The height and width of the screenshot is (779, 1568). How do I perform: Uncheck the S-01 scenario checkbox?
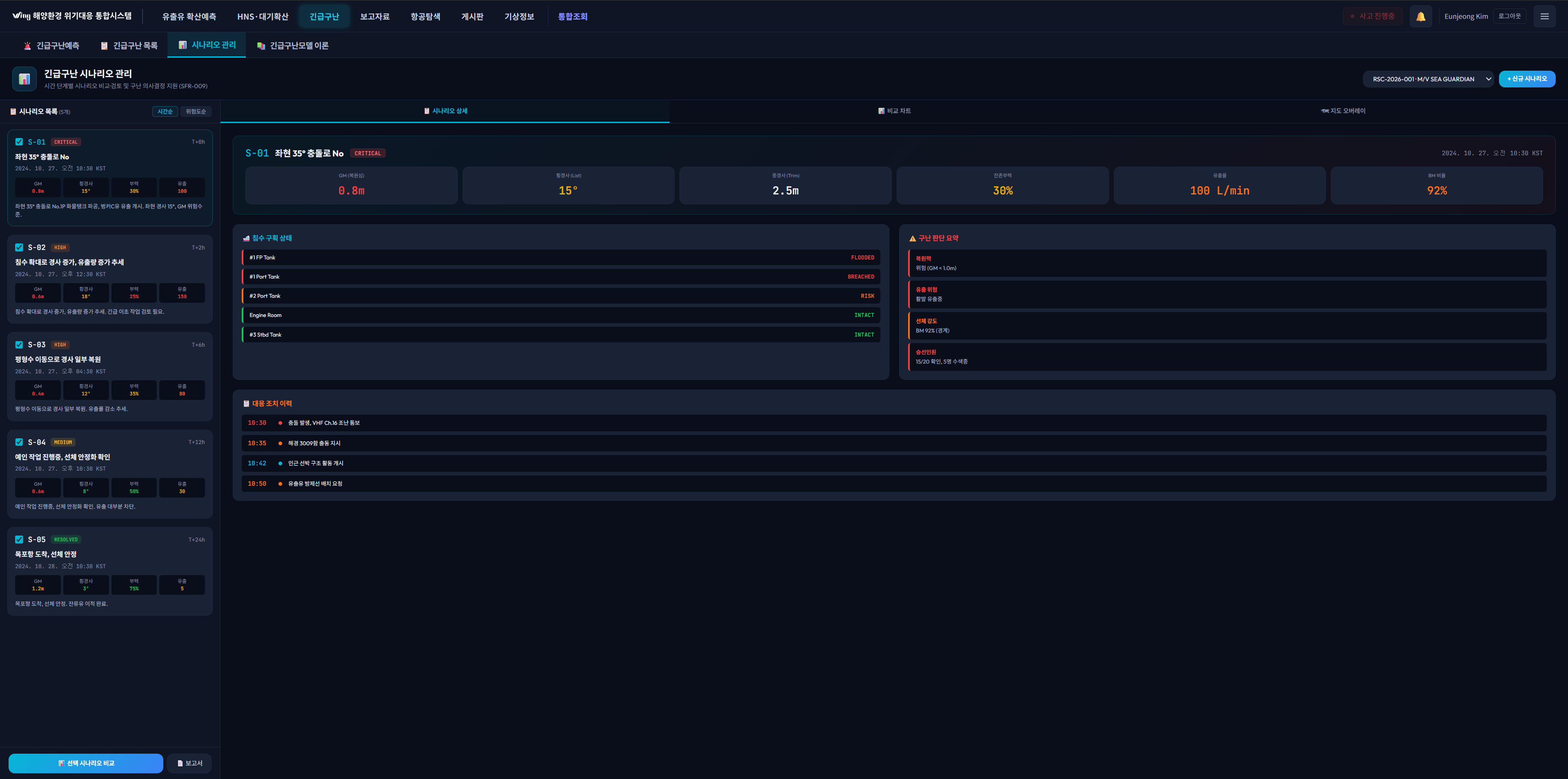19,142
